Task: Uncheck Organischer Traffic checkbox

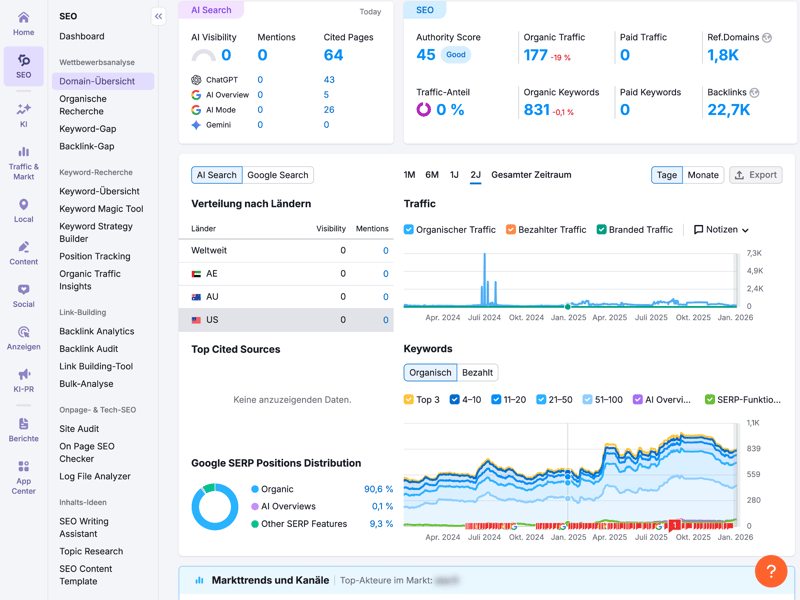Action: [409, 230]
